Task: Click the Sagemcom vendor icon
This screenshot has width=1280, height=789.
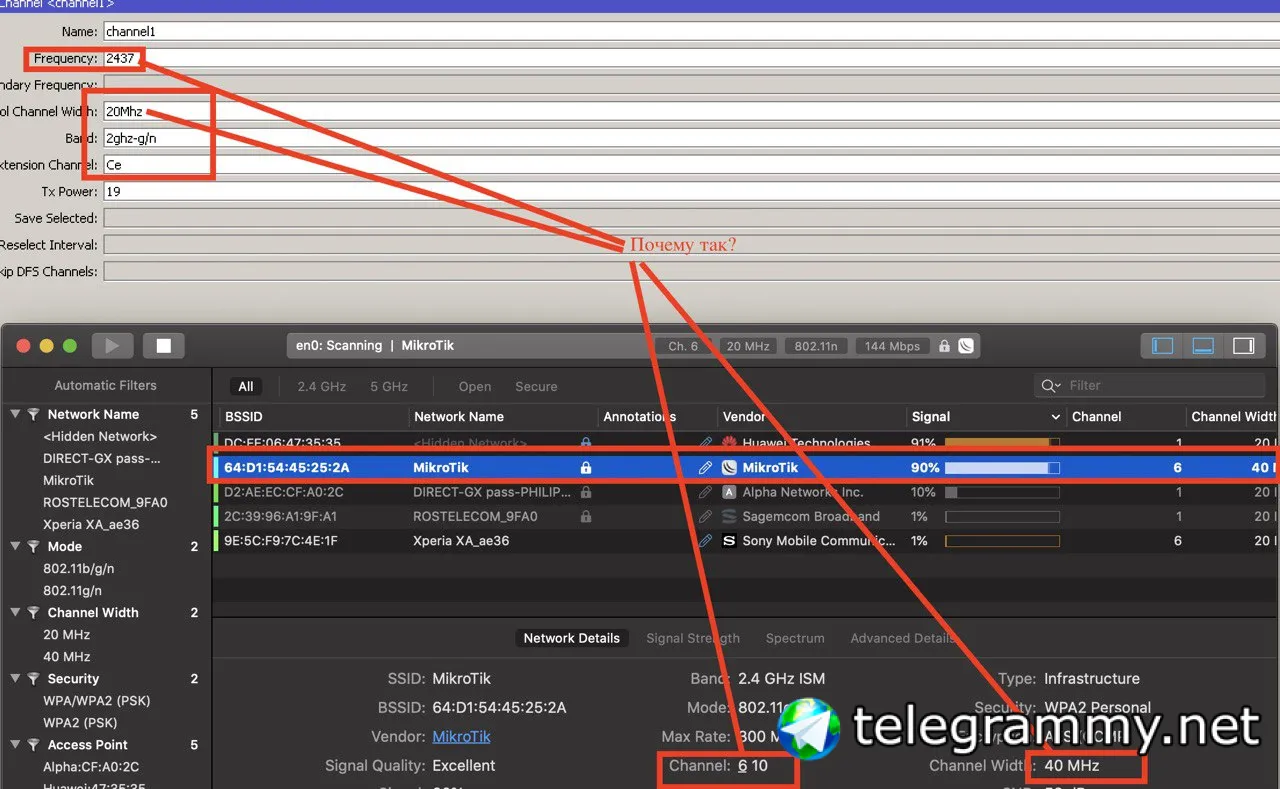Action: pyautogui.click(x=729, y=517)
